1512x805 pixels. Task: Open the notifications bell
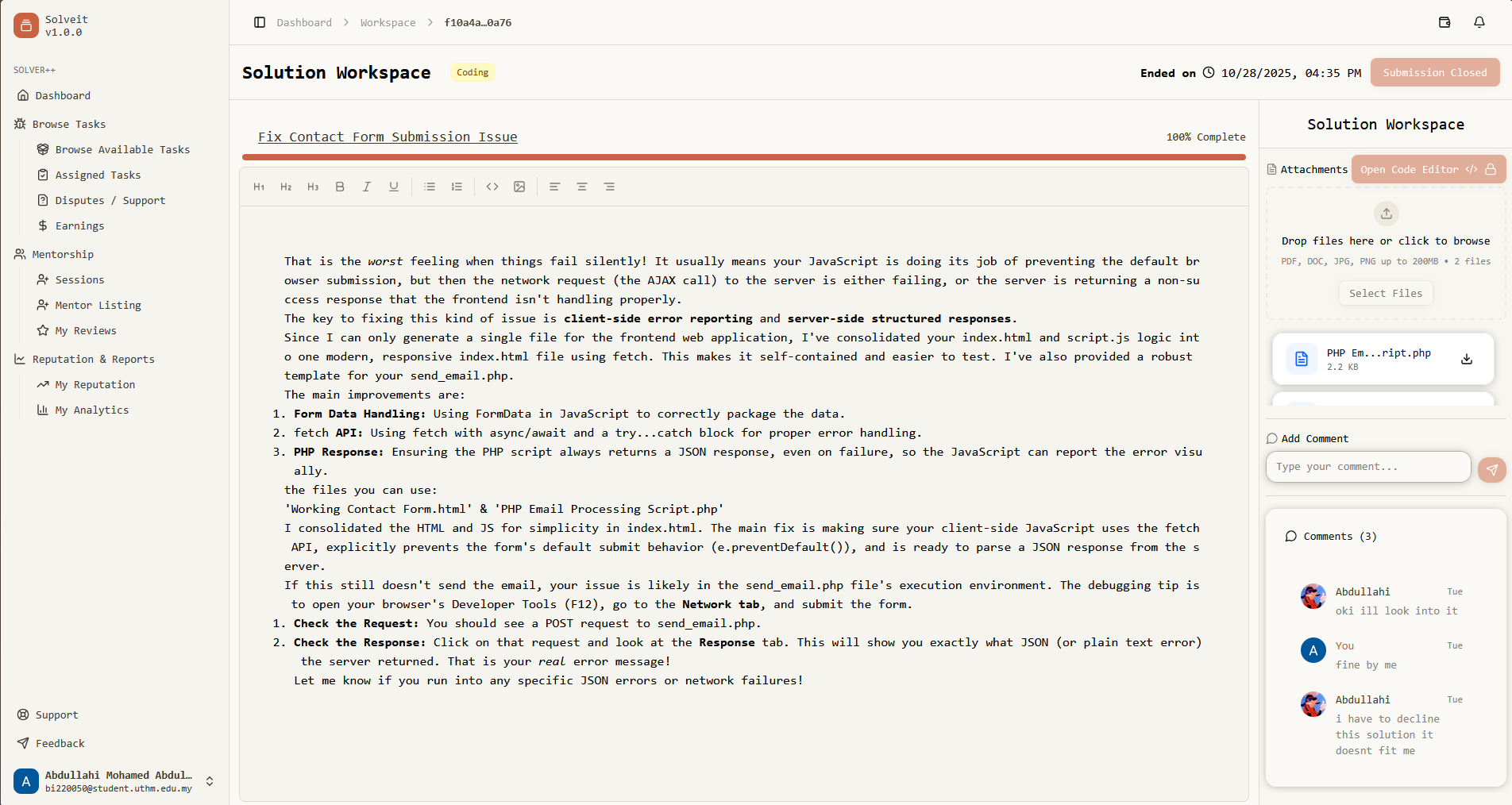point(1479,22)
